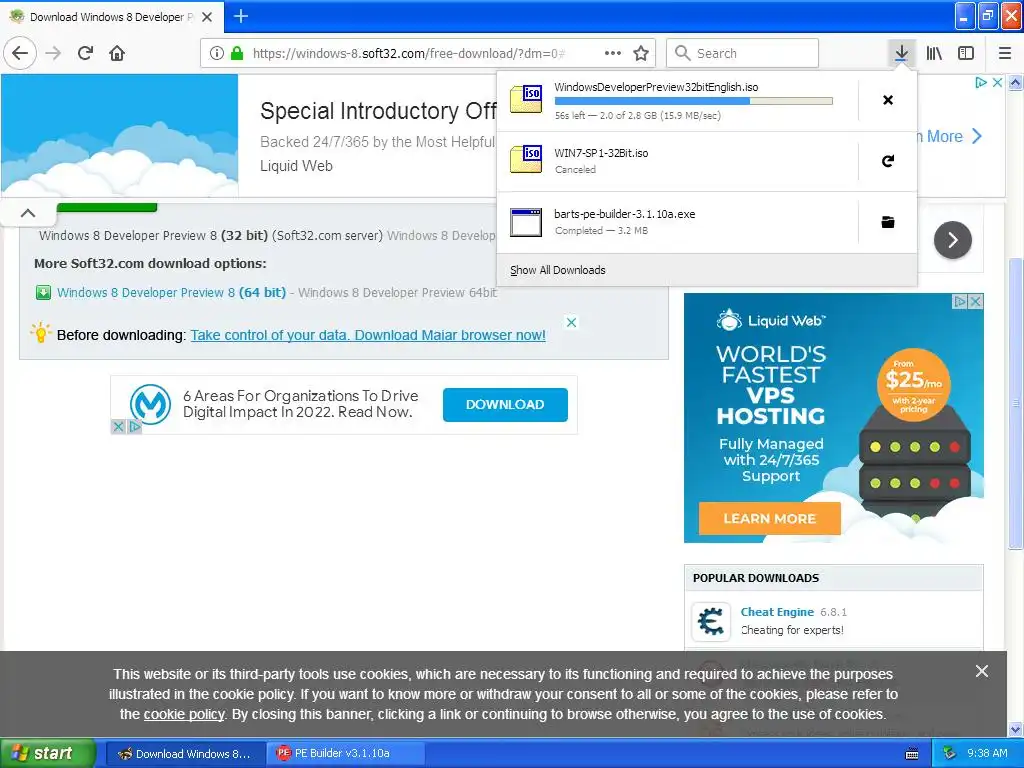Image resolution: width=1024 pixels, height=768 pixels.
Task: Follow the Download Maiar browser now link
Action: pyautogui.click(x=368, y=335)
